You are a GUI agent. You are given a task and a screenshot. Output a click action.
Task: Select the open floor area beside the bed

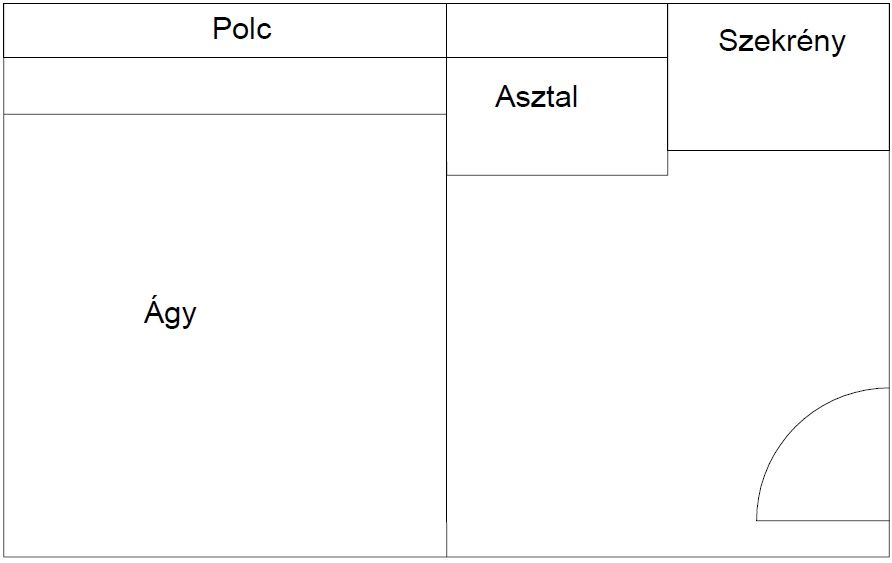(597, 364)
